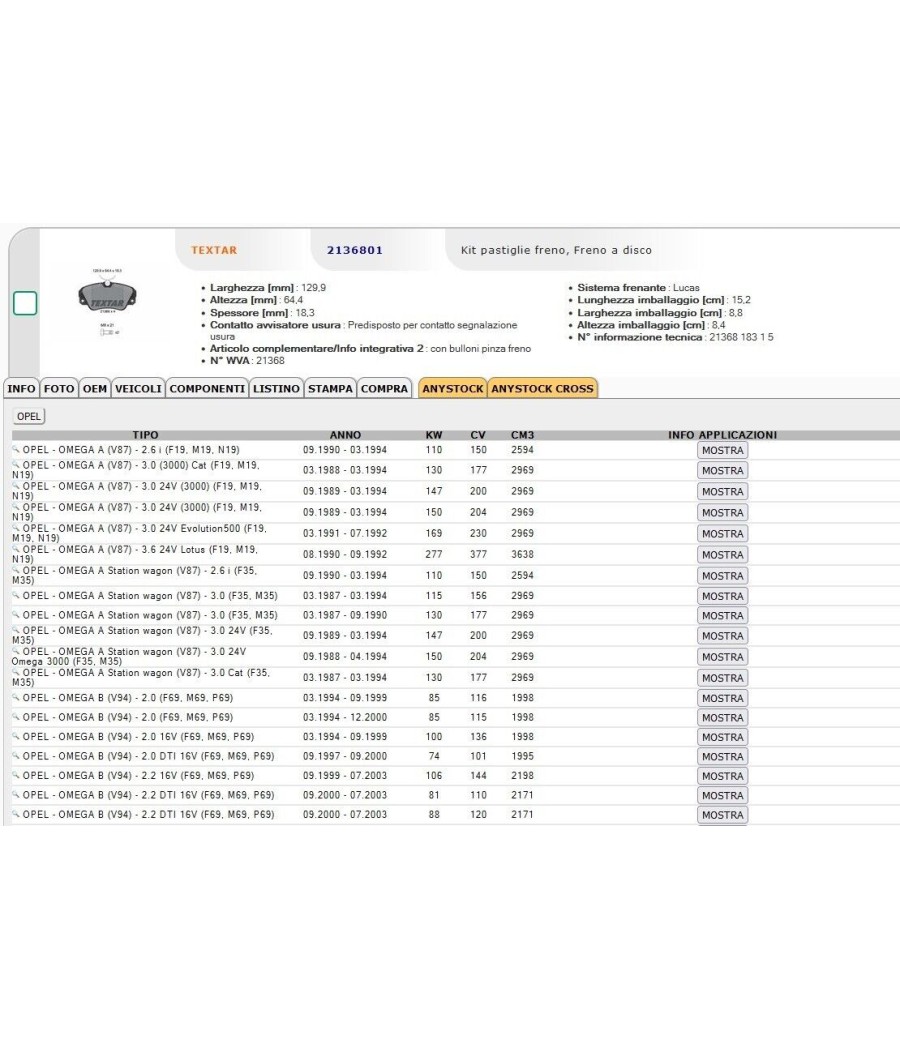Click the KW column header
The height and width of the screenshot is (1050, 900).
pyautogui.click(x=434, y=435)
